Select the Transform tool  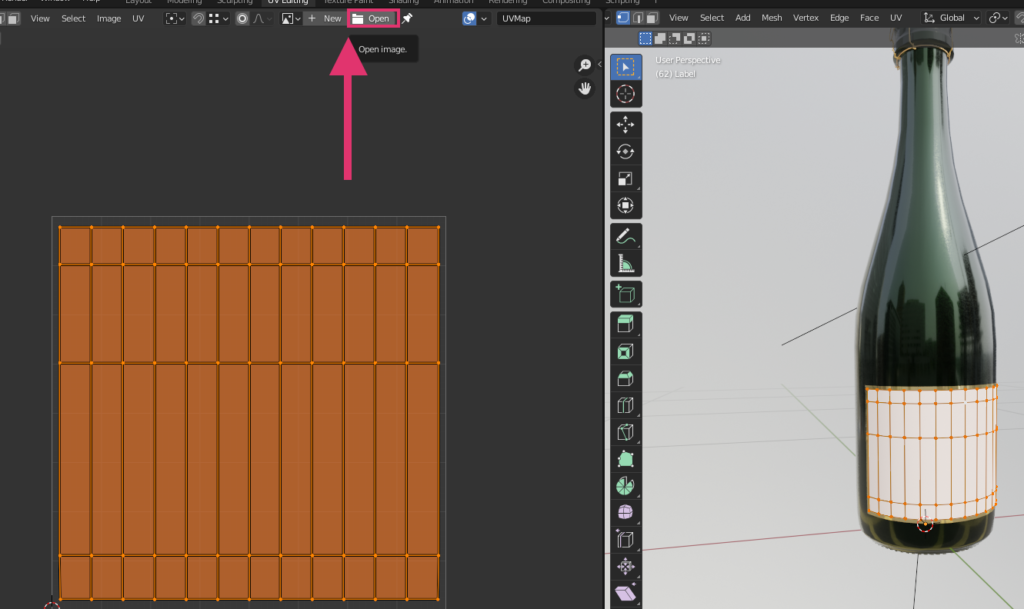click(x=626, y=206)
